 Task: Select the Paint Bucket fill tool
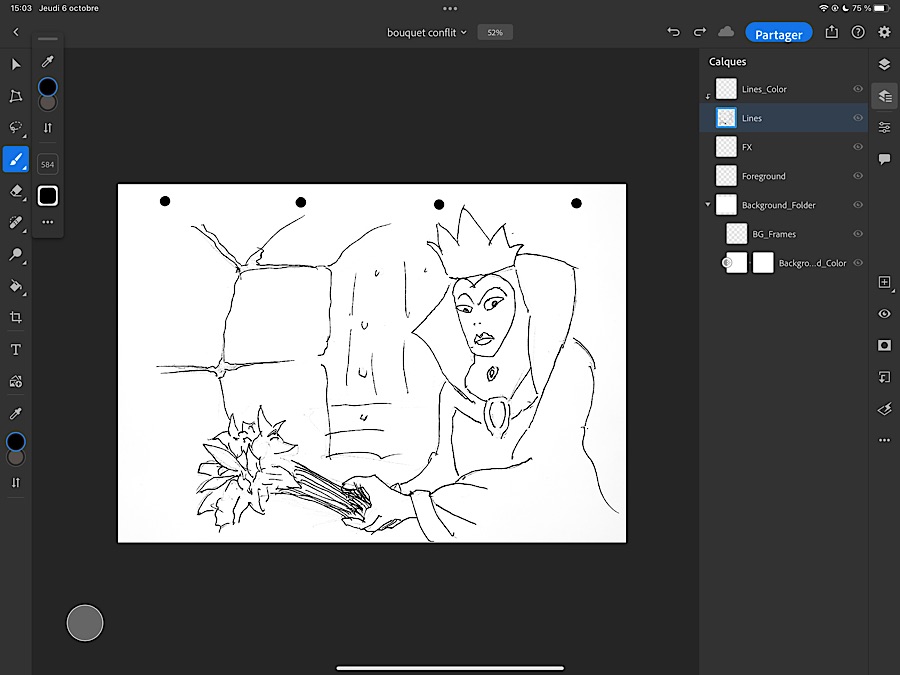coord(16,286)
